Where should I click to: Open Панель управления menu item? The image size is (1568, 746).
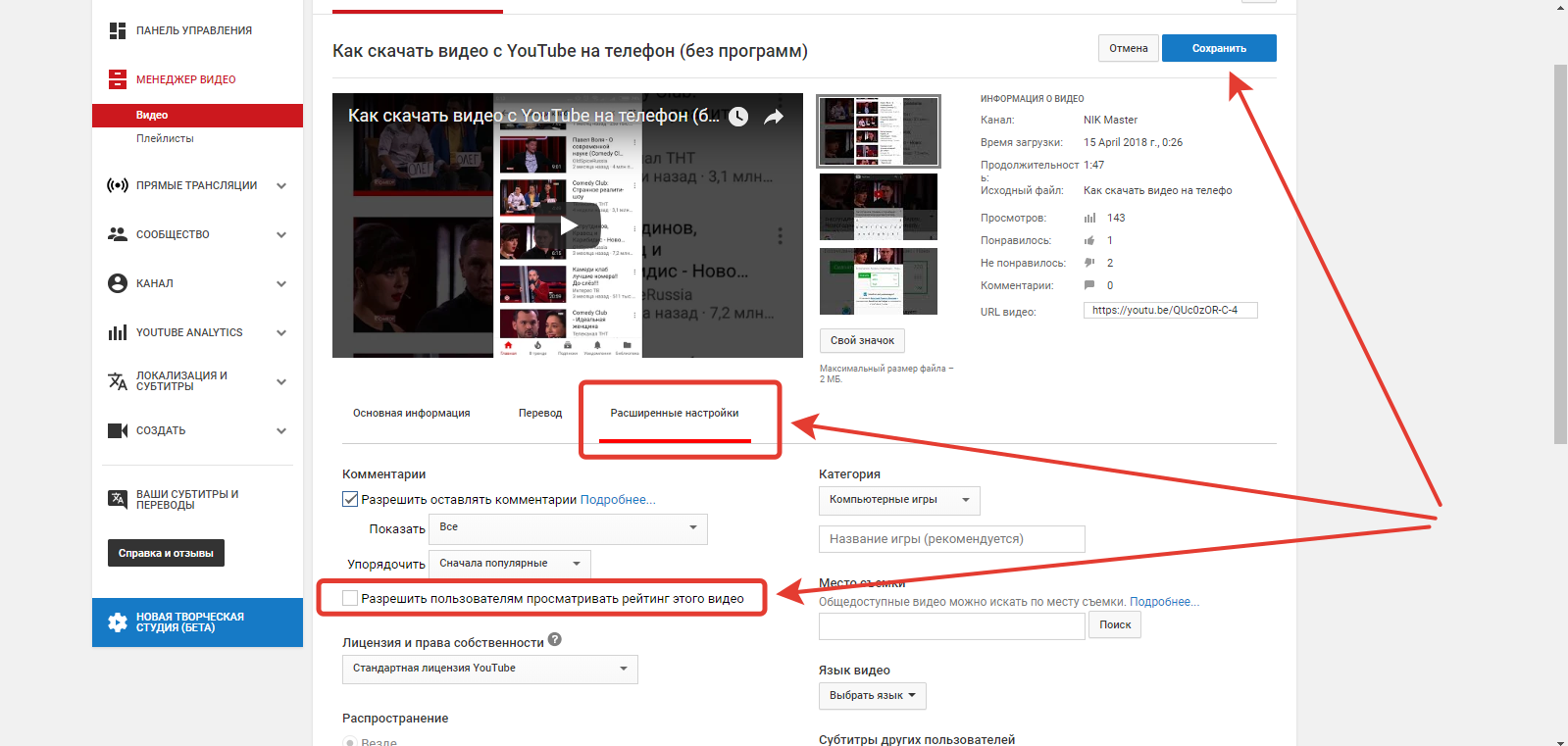[x=194, y=30]
